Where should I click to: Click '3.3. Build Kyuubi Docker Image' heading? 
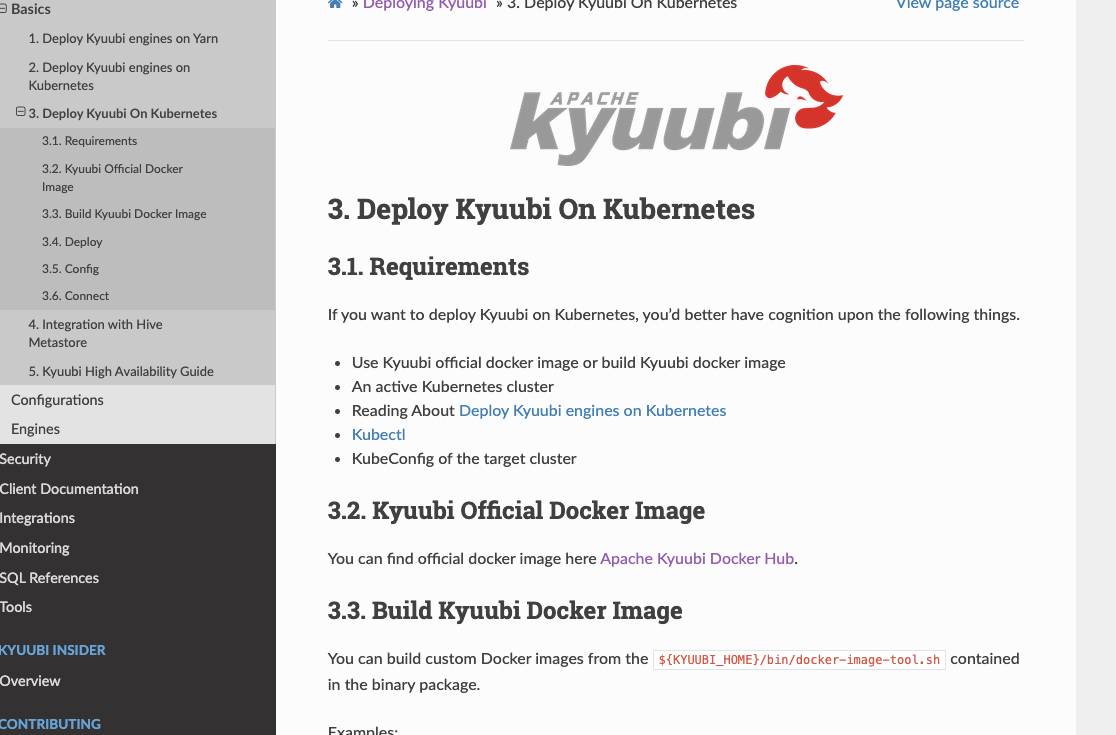click(505, 611)
